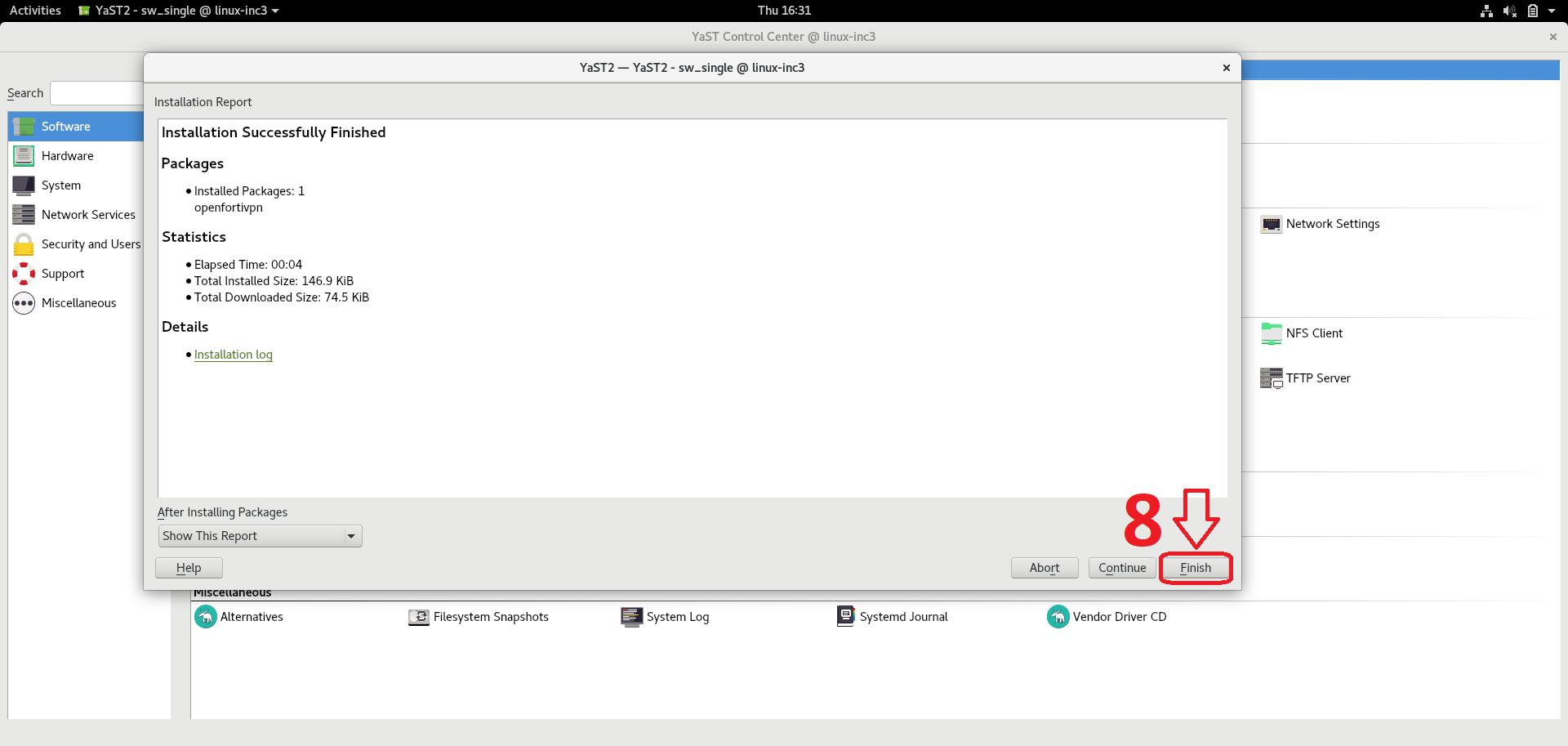
Task: Open the Network Settings icon
Action: [1271, 224]
